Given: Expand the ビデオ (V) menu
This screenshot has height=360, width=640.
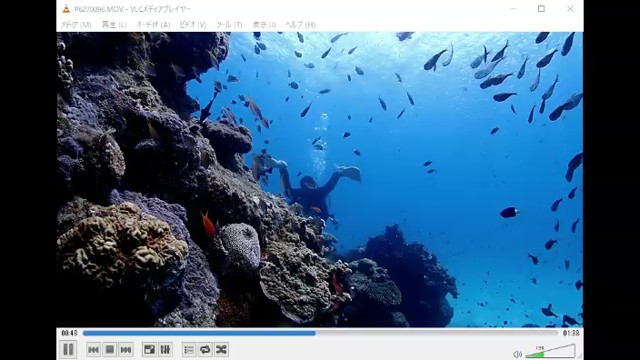Looking at the screenshot, I should pyautogui.click(x=193, y=24).
